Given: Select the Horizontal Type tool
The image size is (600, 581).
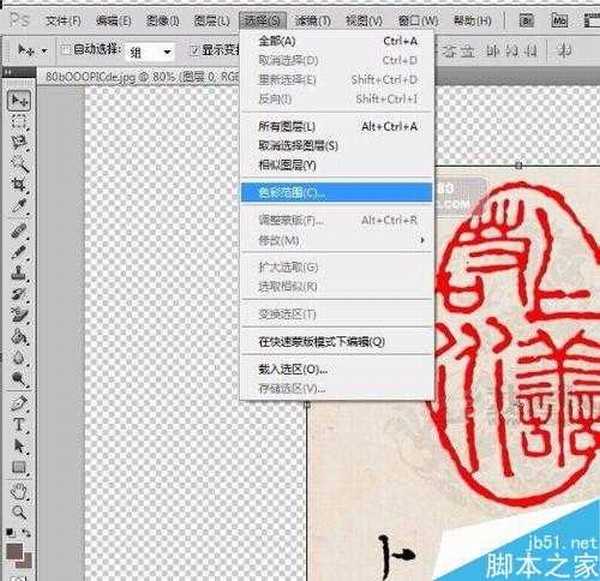Looking at the screenshot, I should pos(18,425).
